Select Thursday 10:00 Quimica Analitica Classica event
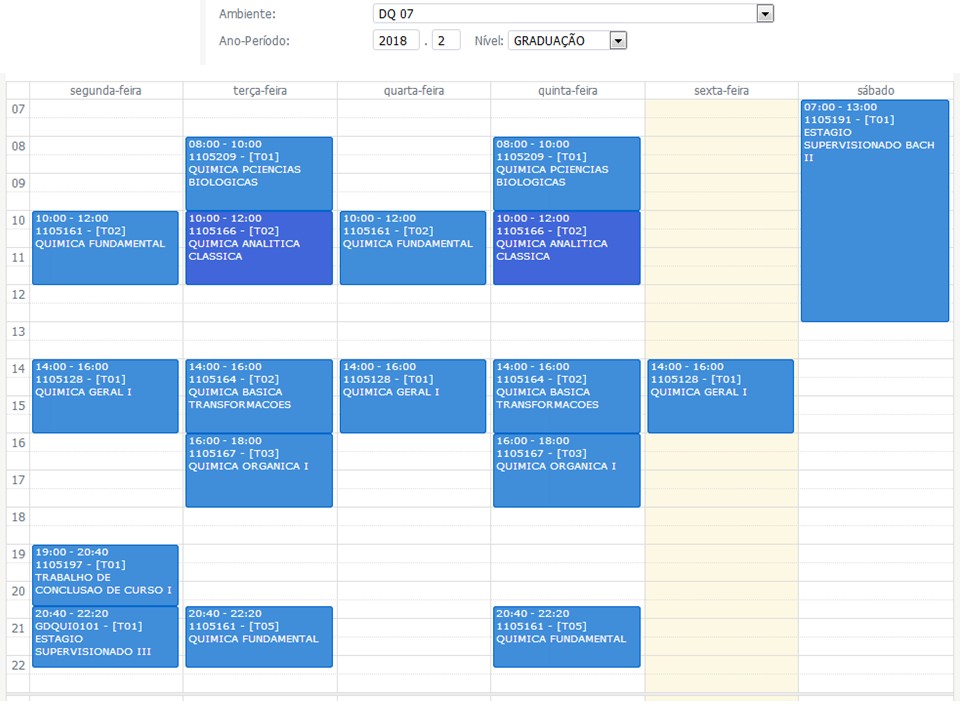 pyautogui.click(x=566, y=248)
